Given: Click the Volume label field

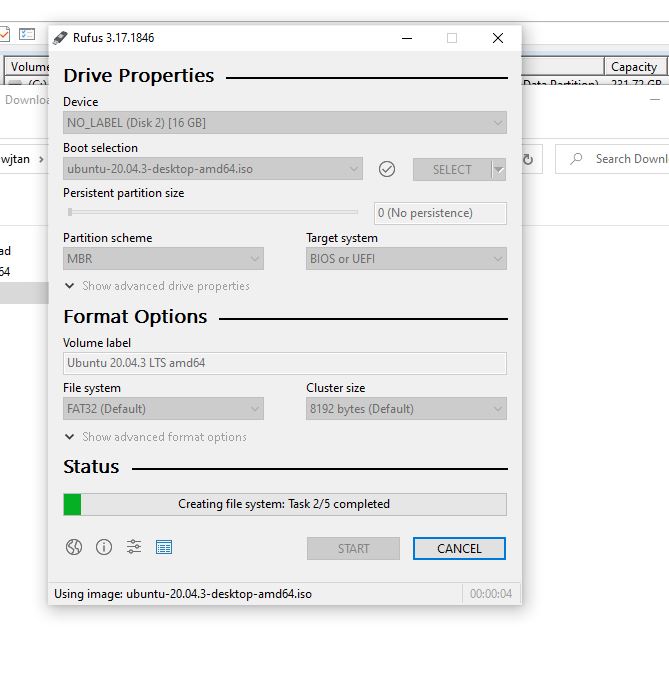Looking at the screenshot, I should pyautogui.click(x=285, y=363).
